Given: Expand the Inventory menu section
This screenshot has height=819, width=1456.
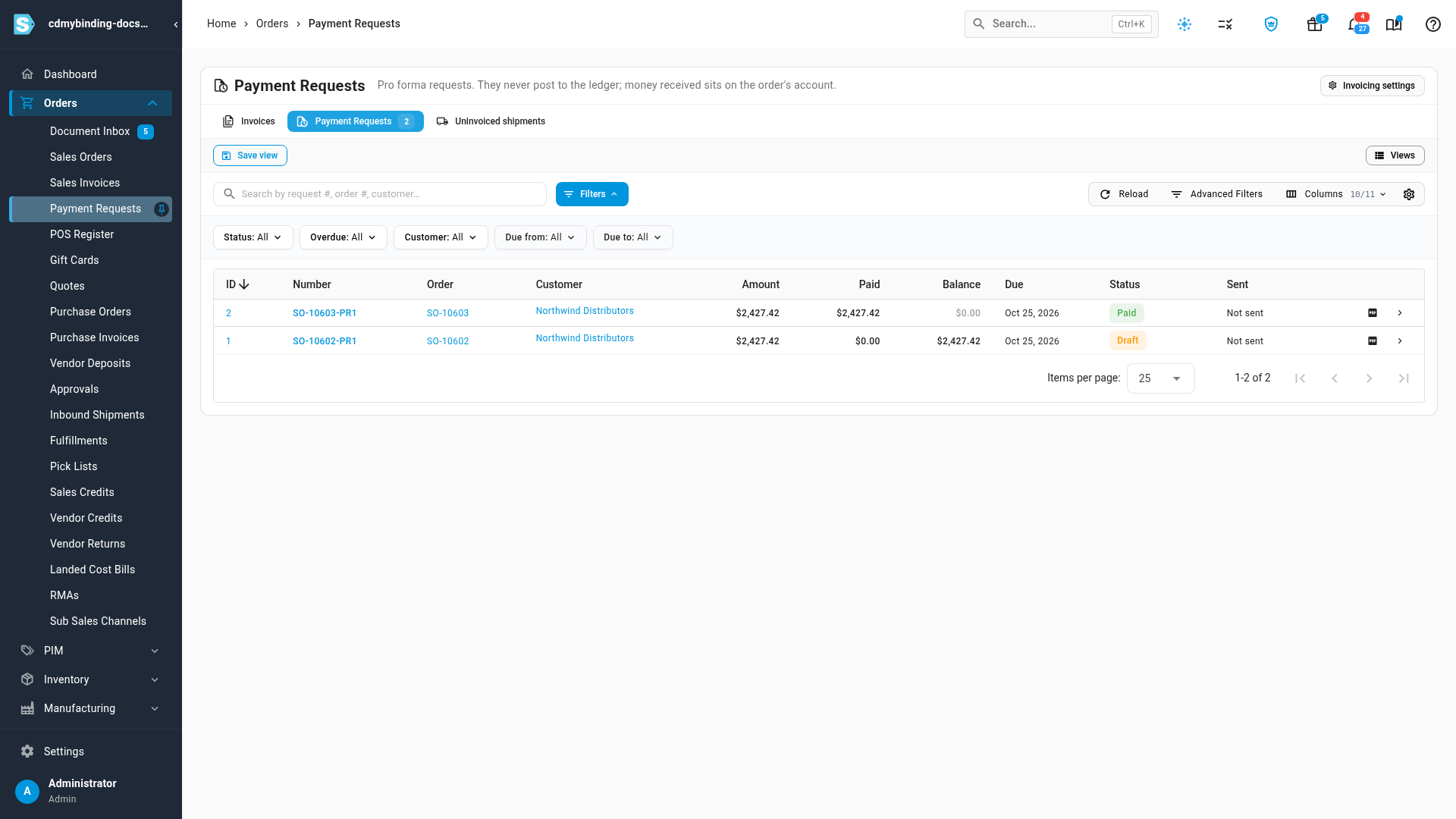Looking at the screenshot, I should 155,679.
